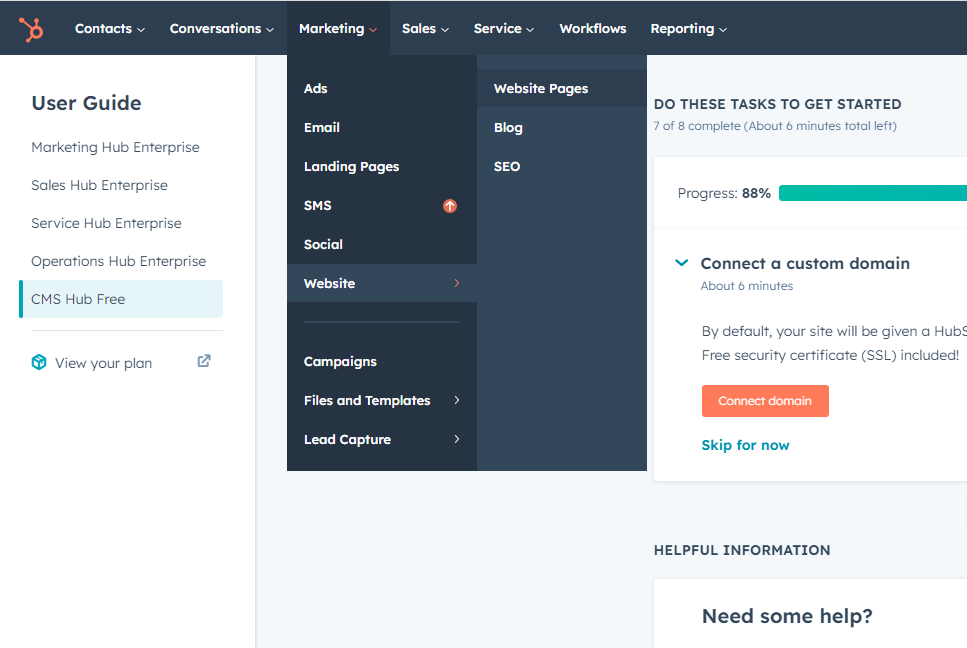
Task: Click the Connect domain button
Action: tap(765, 401)
